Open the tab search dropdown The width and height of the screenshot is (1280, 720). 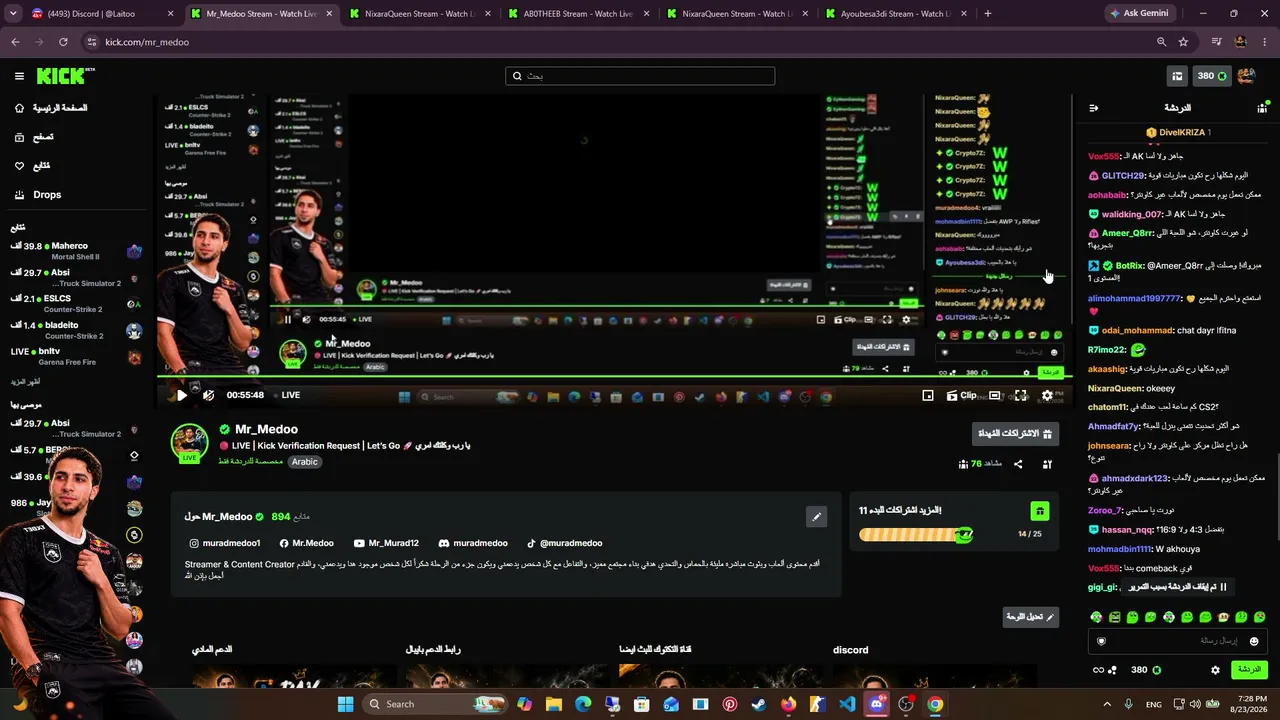[15, 14]
